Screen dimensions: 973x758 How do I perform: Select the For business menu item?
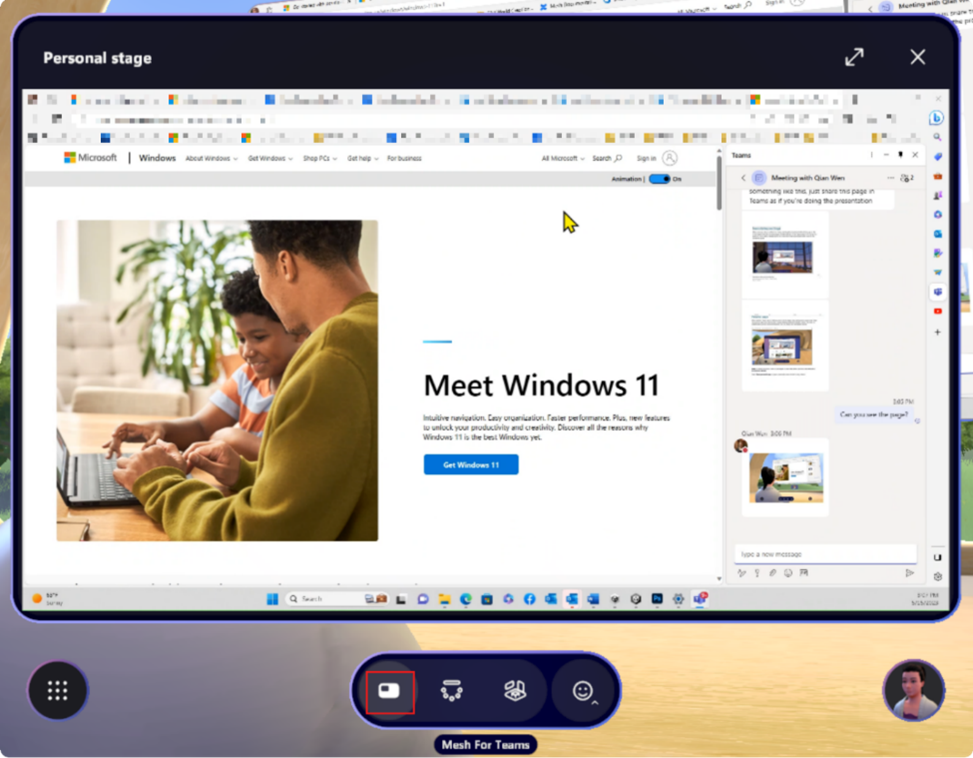[404, 158]
